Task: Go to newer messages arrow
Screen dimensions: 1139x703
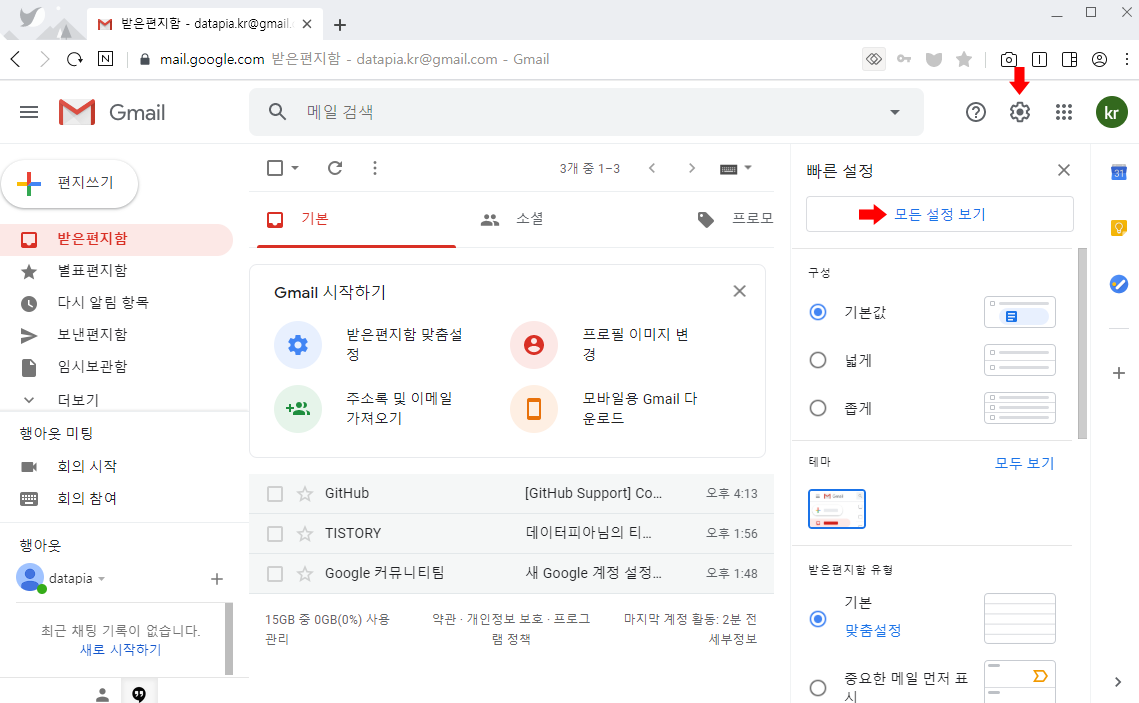Action: 652,168
